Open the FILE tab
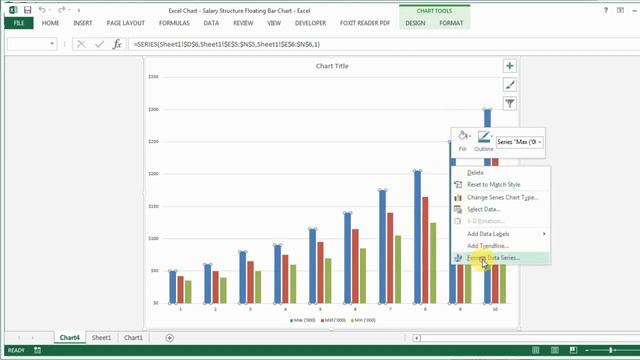Screen dimensions: 640x360 point(19,23)
